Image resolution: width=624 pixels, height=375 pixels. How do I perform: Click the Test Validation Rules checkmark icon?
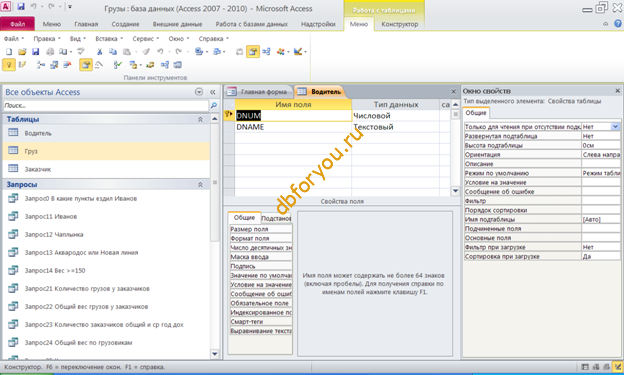coord(117,65)
